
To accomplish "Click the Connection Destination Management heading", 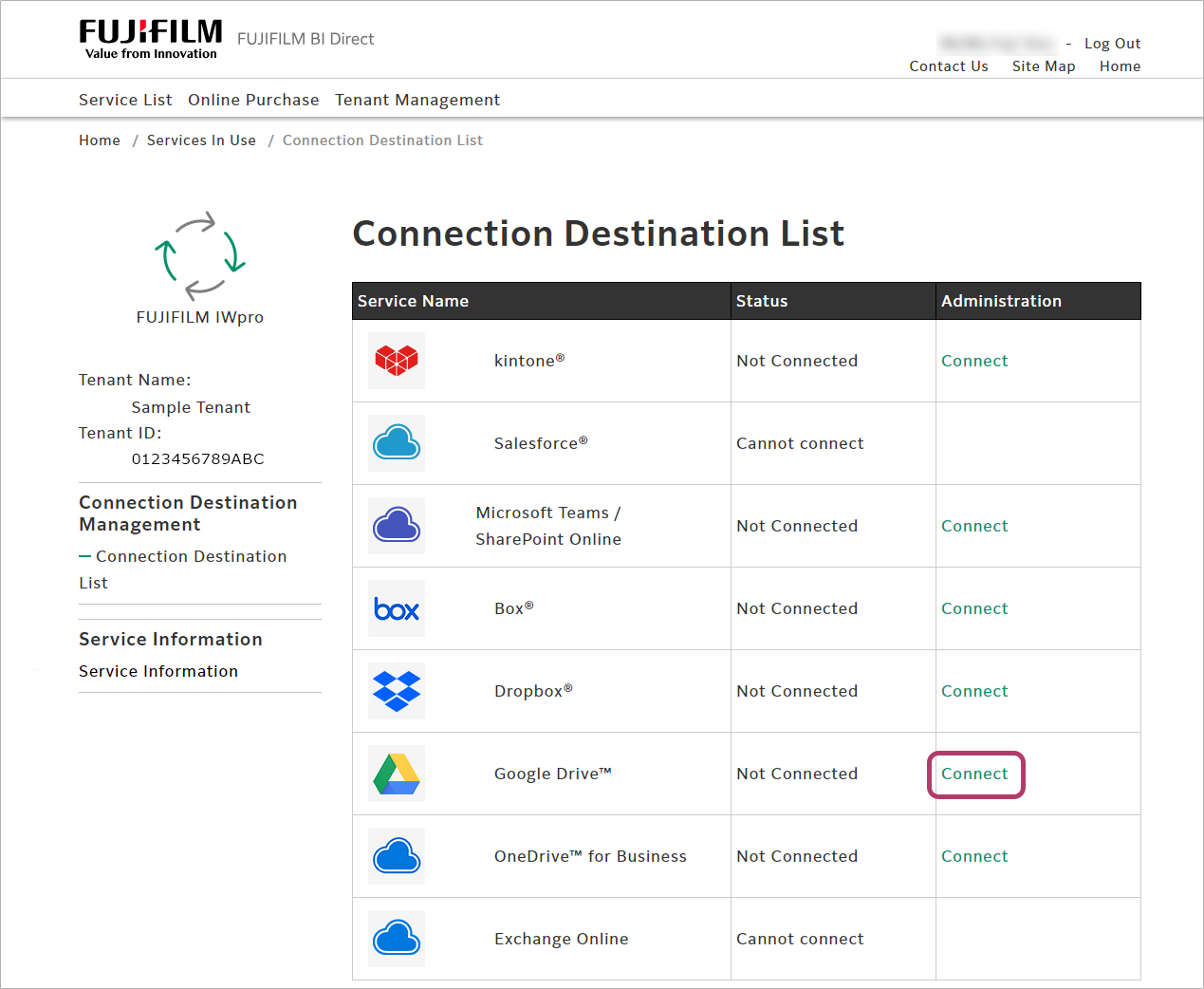I will [x=188, y=513].
